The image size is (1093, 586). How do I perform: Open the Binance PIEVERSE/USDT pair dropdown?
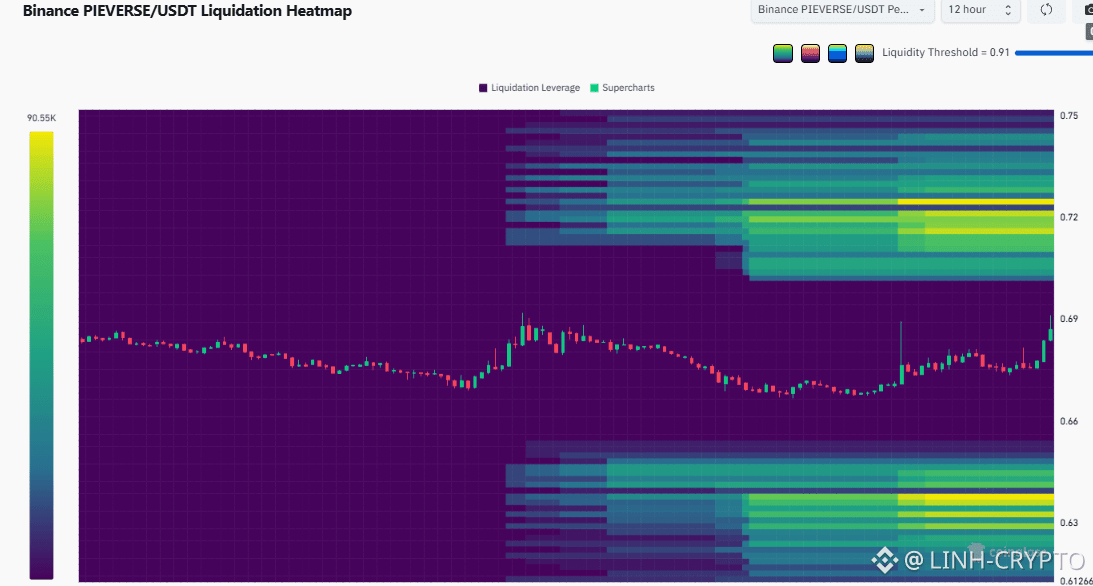coord(842,10)
